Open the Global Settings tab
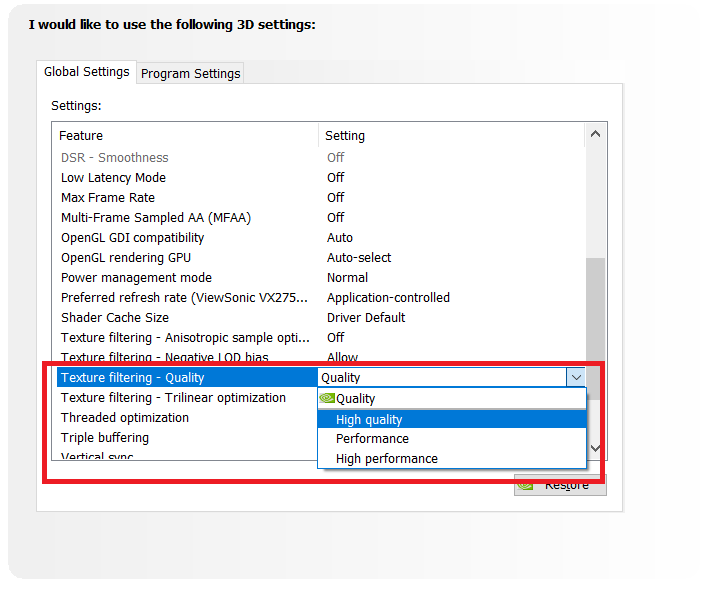 (87, 72)
